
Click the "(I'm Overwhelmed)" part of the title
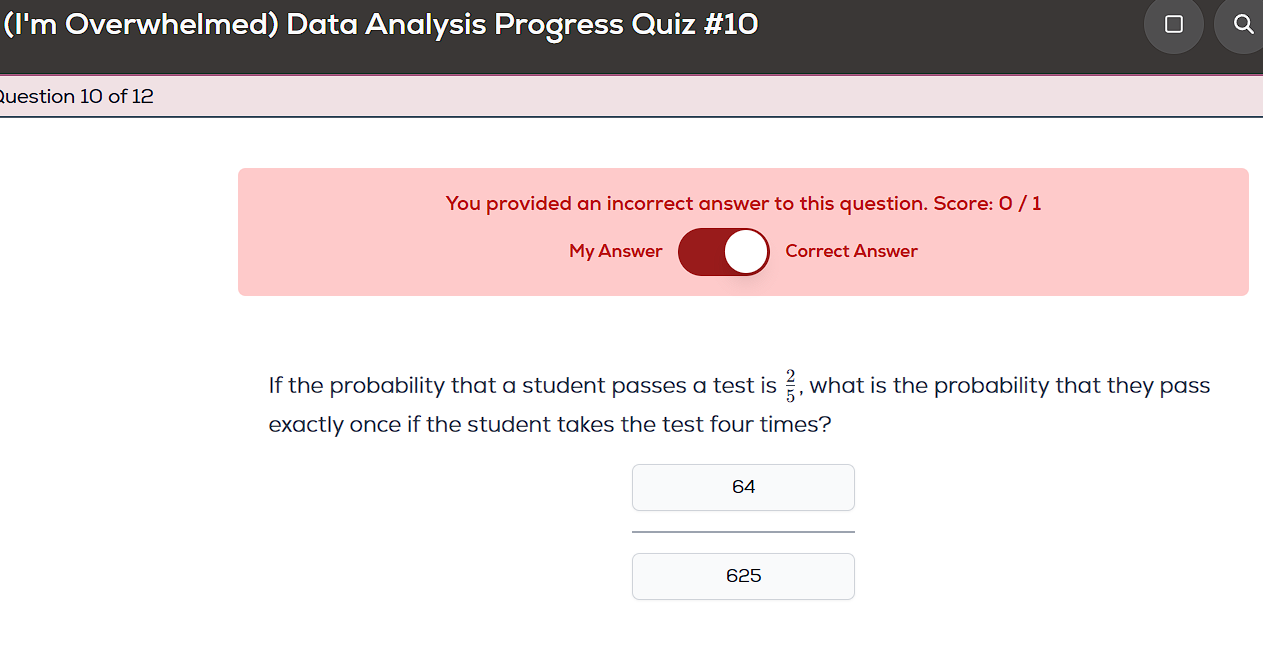coord(140,25)
